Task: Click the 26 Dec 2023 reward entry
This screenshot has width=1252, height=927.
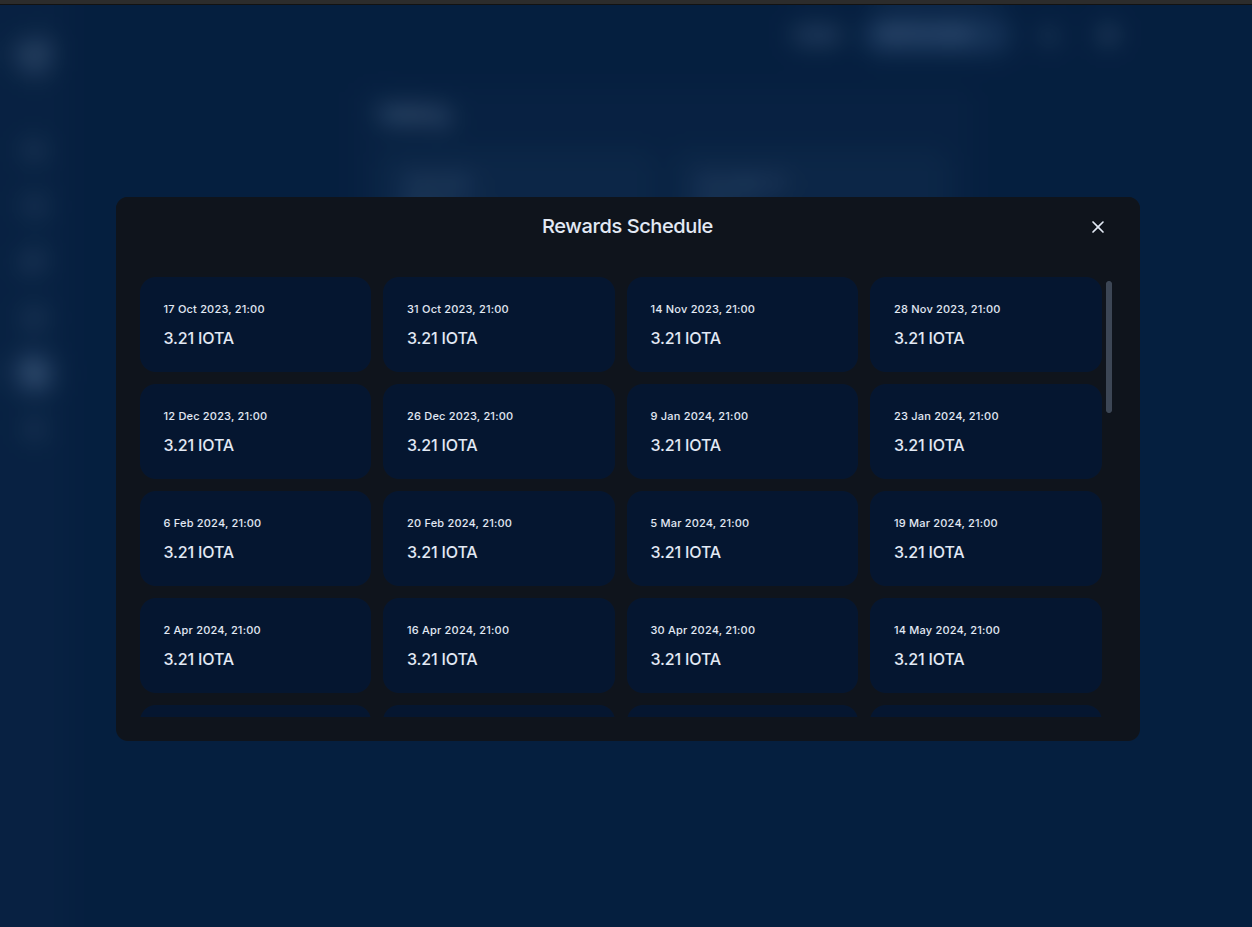Action: 499,432
